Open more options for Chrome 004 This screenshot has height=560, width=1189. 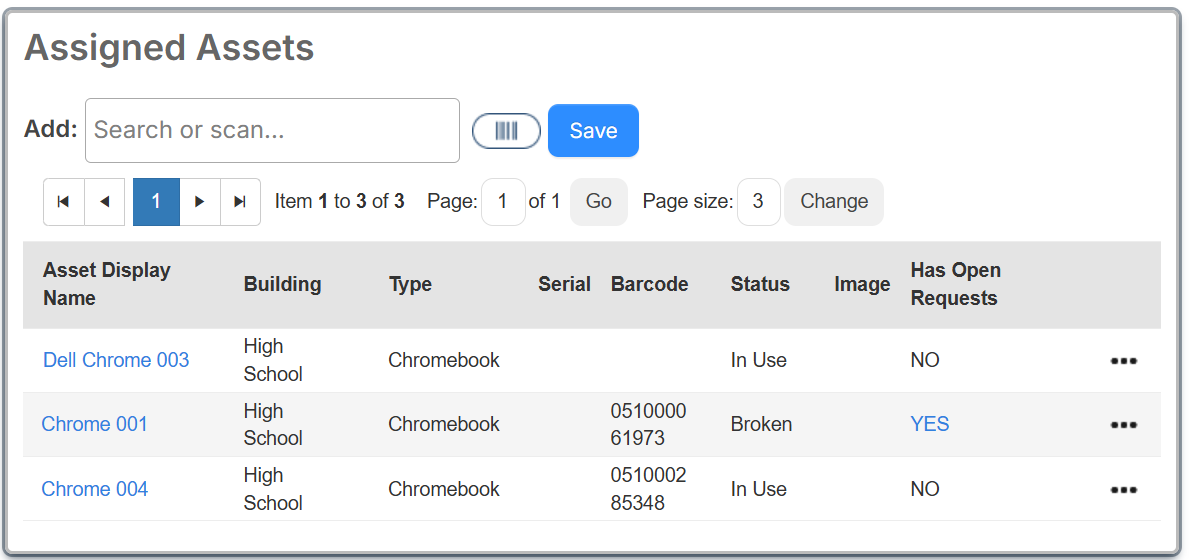tap(1123, 490)
